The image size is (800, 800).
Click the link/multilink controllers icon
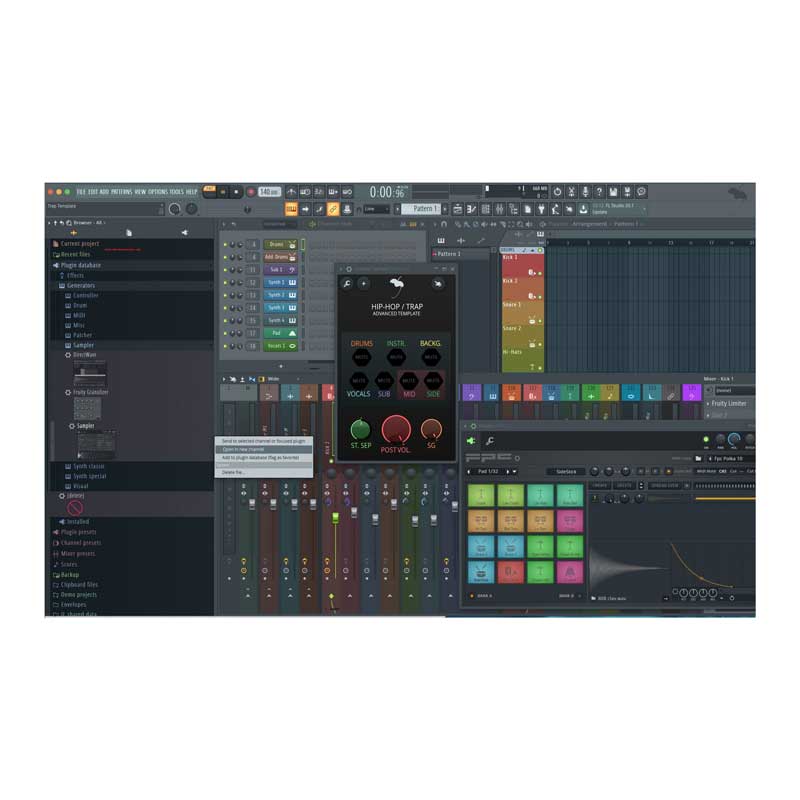333,209
